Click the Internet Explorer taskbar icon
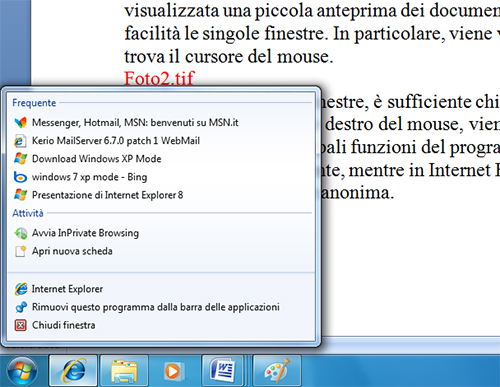The height and width of the screenshot is (387, 500). coord(73,370)
